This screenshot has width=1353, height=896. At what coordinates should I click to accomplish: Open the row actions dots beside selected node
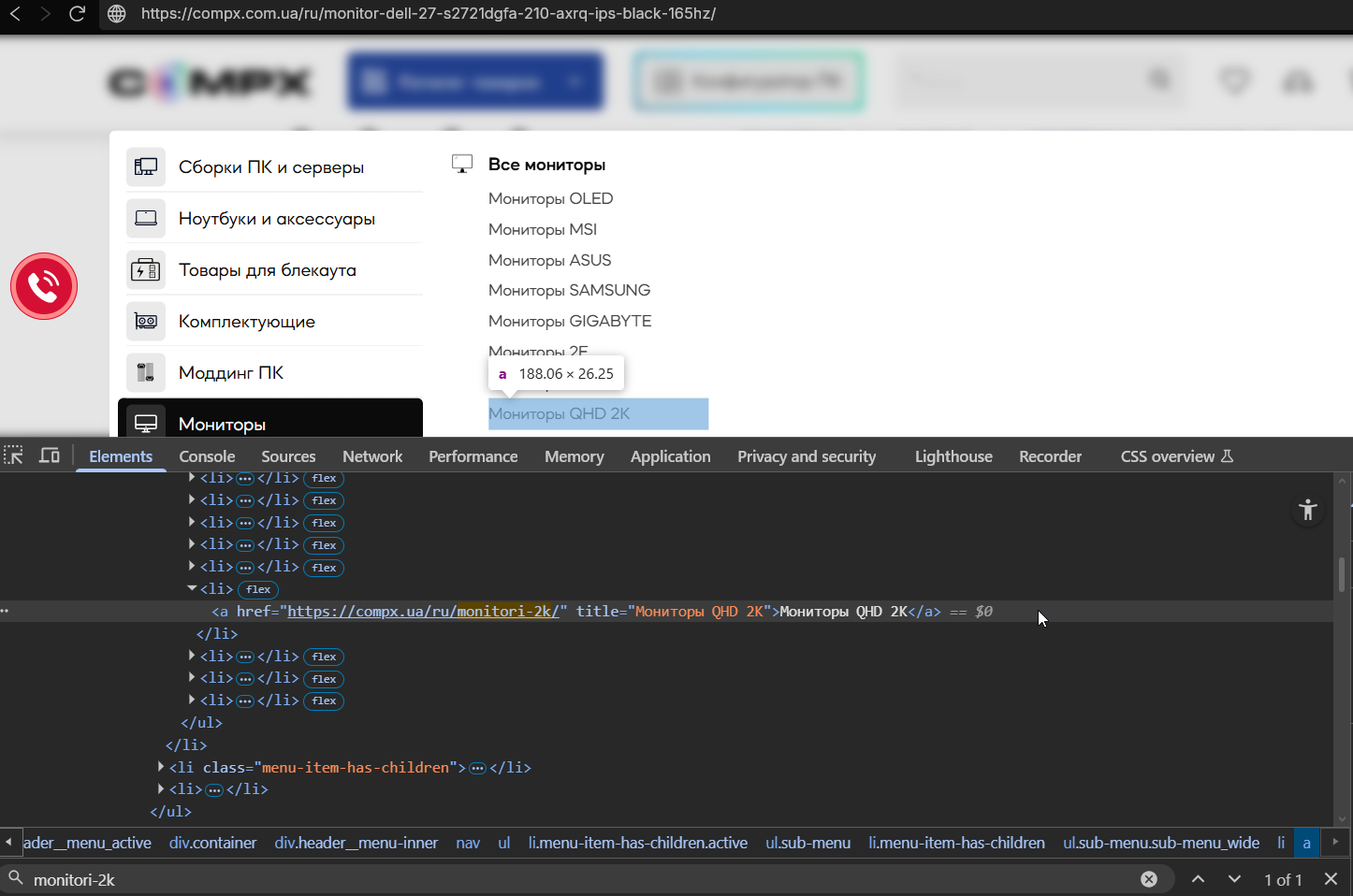click(x=5, y=612)
